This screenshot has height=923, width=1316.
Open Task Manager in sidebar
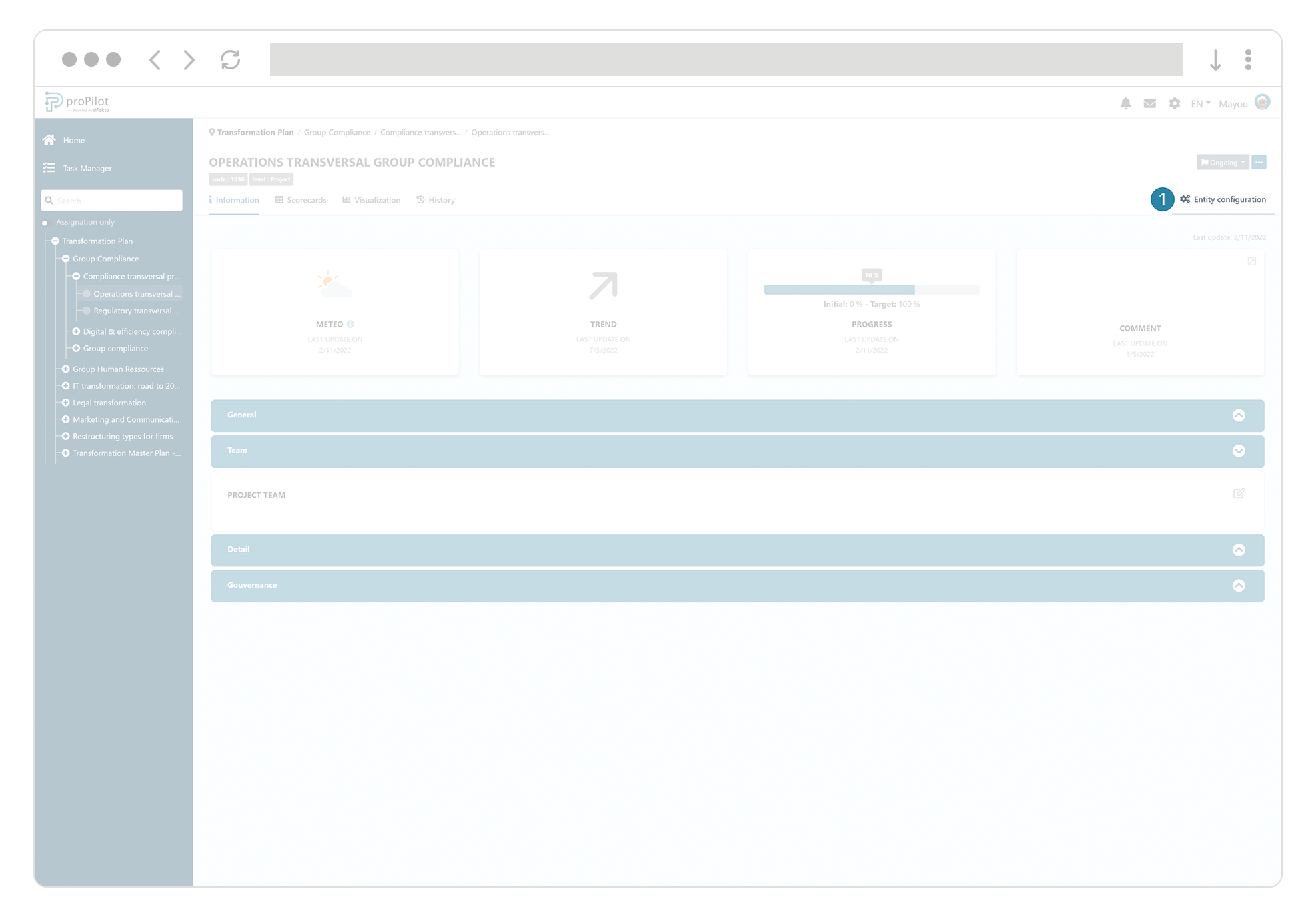87,168
